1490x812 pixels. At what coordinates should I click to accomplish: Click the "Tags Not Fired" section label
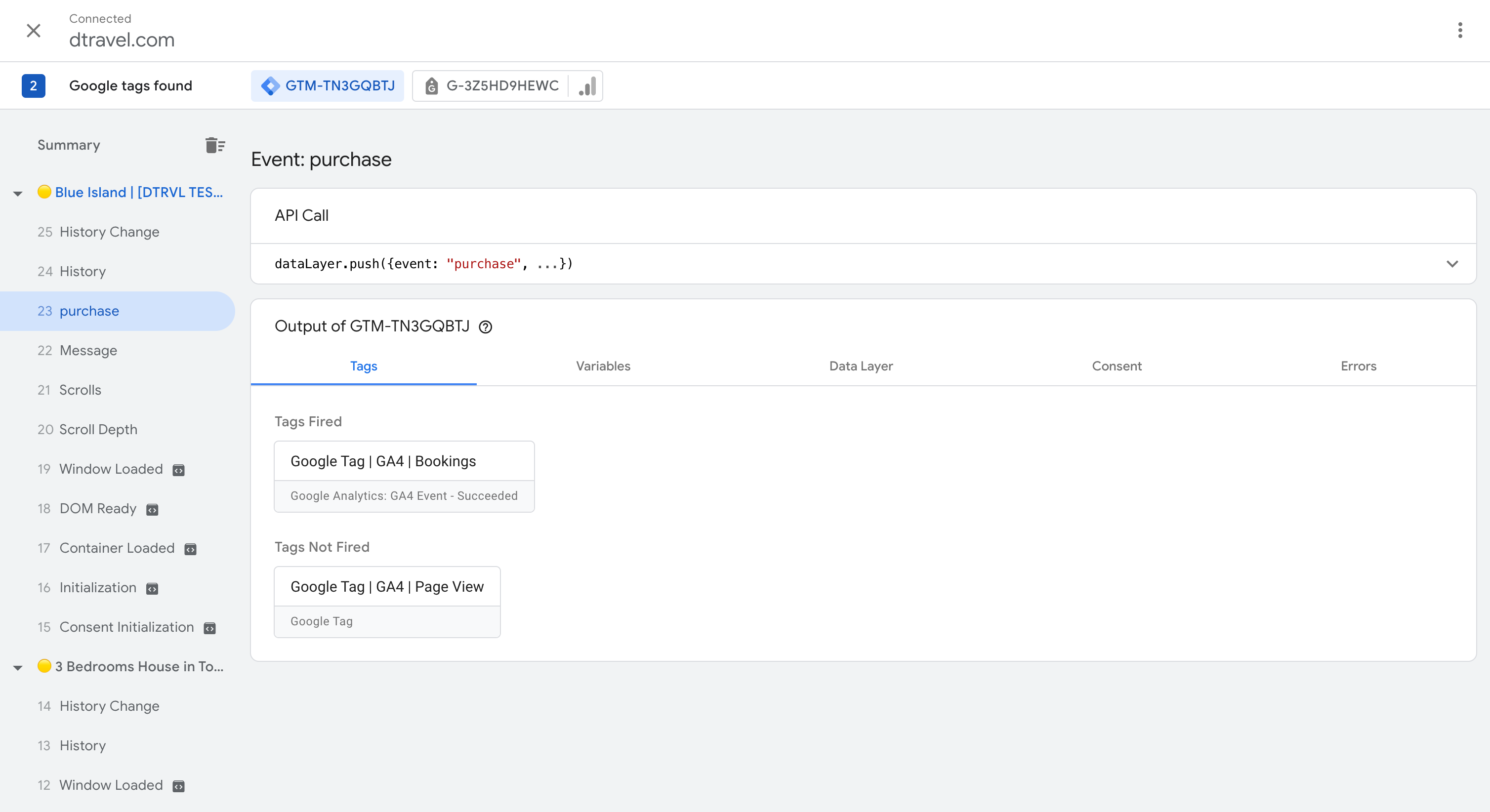[x=322, y=547]
